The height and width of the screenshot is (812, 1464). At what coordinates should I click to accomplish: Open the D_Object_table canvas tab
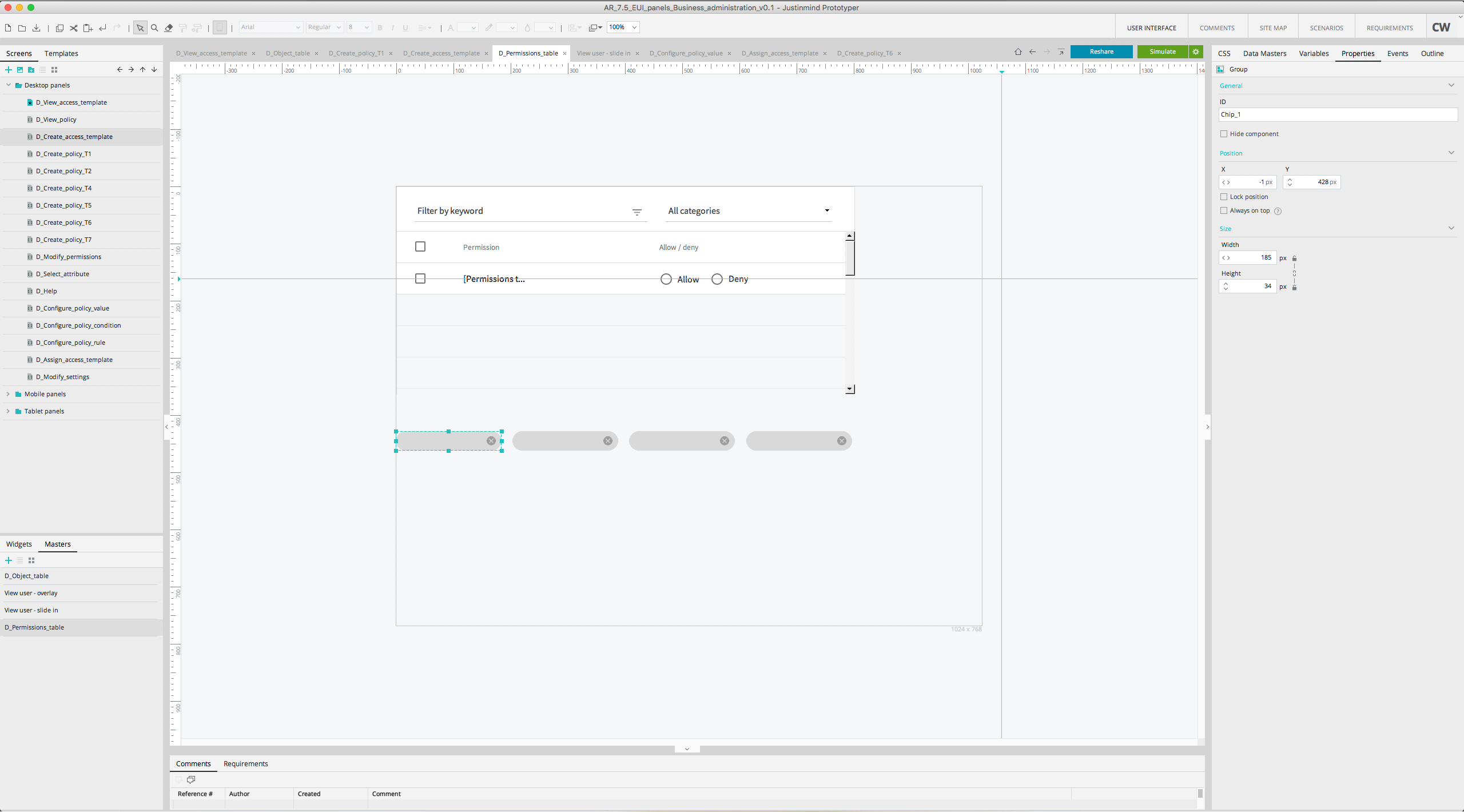pos(288,53)
